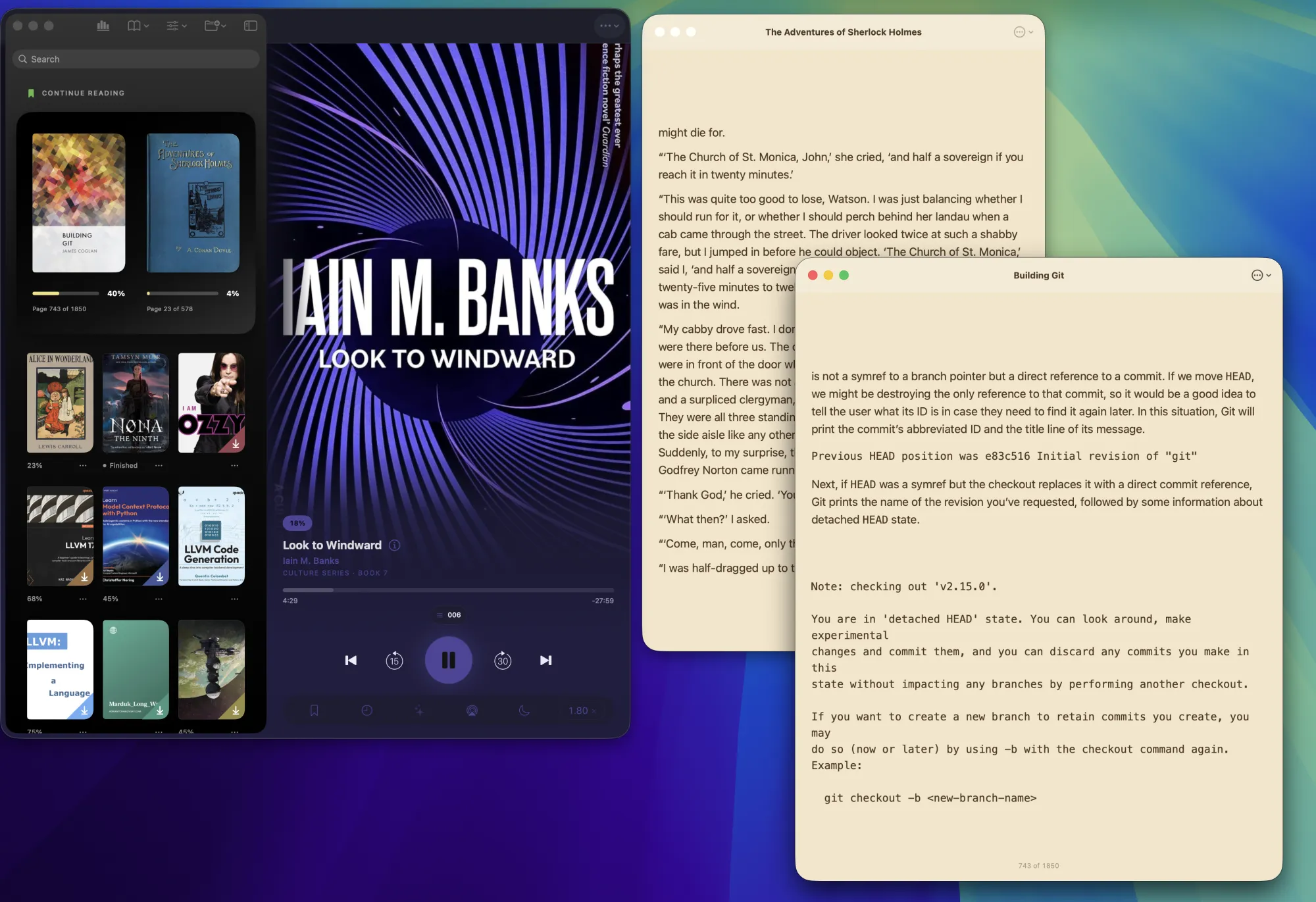1316x902 pixels.
Task: Click the -27:59 remaining time label
Action: 603,601
